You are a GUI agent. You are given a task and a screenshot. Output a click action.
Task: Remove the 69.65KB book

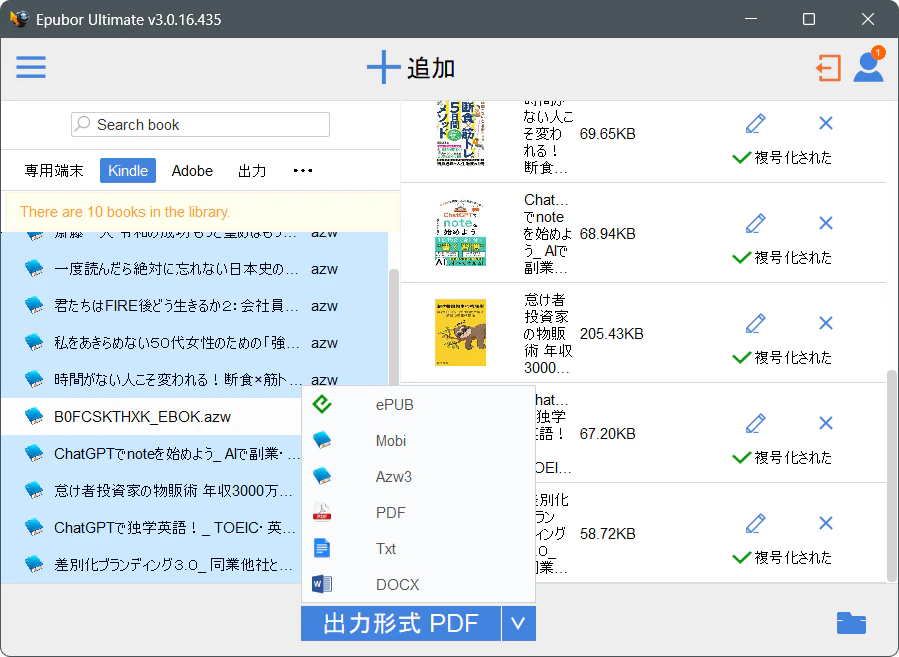pos(826,123)
